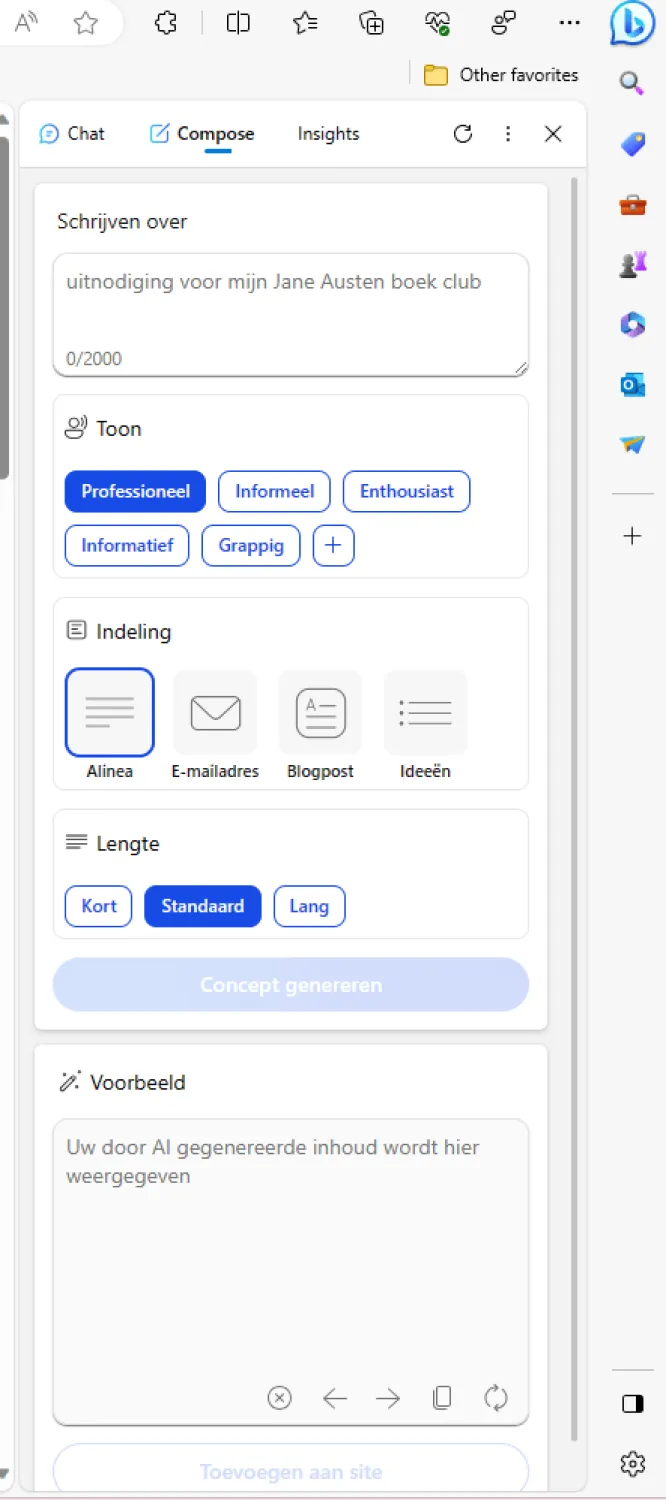
Task: Open the Tools briefcase sidebar icon
Action: (632, 205)
